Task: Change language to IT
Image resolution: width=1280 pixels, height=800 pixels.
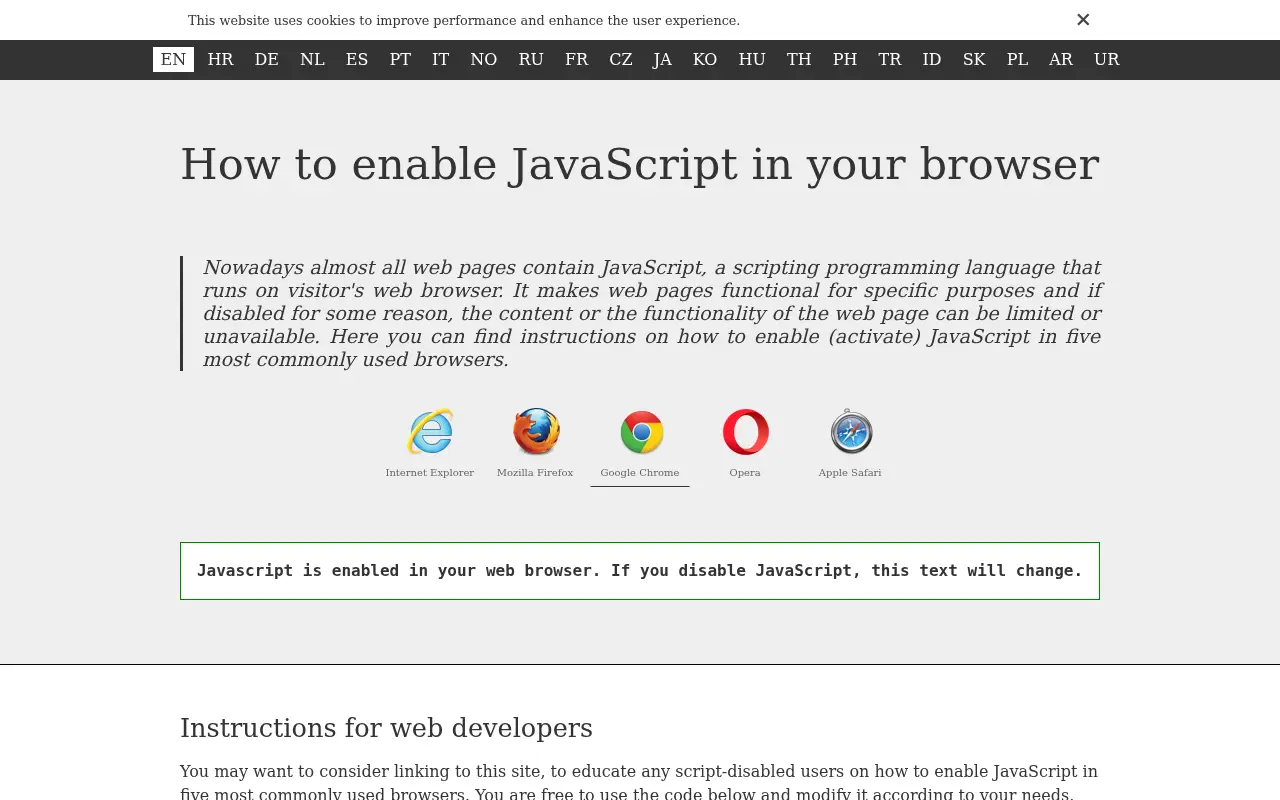Action: click(x=440, y=59)
